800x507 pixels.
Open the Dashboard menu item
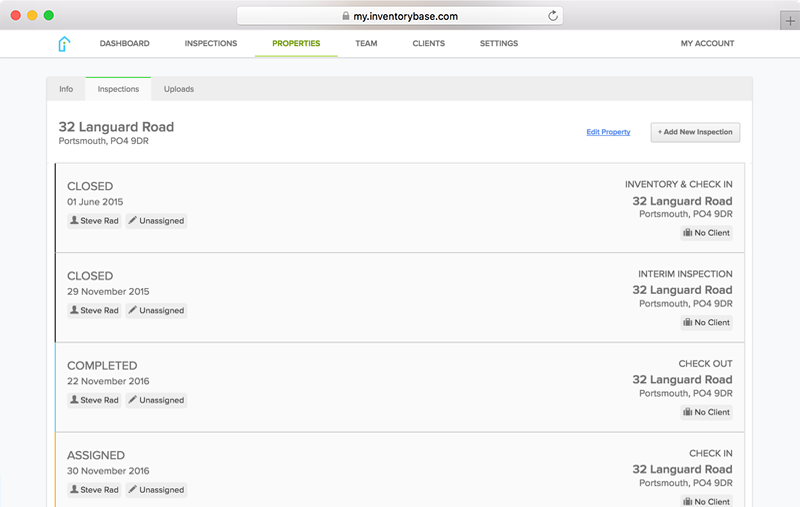coord(124,43)
